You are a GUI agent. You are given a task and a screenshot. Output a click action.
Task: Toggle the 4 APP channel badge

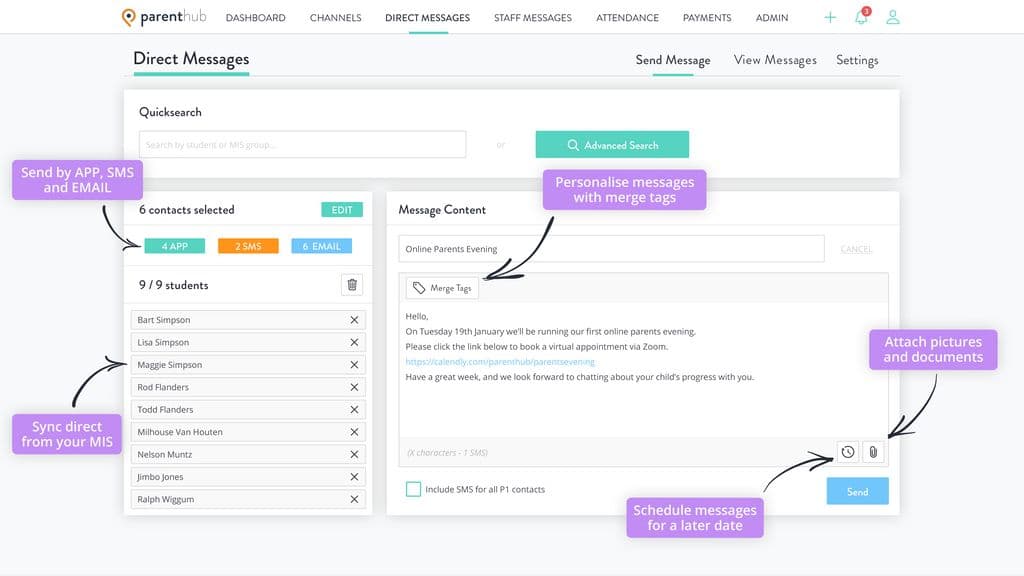point(174,246)
